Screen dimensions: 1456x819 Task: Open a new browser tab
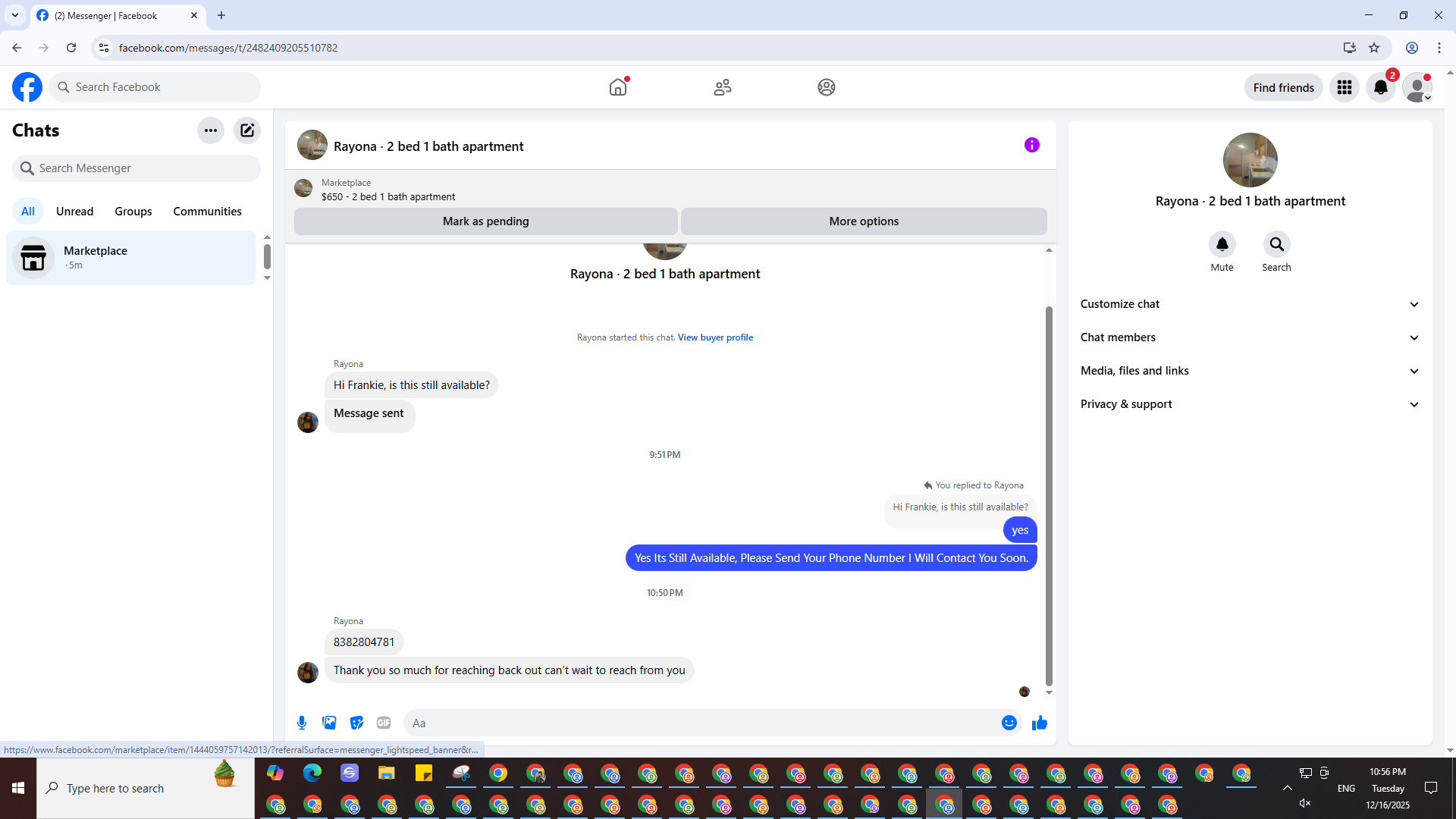pos(221,15)
